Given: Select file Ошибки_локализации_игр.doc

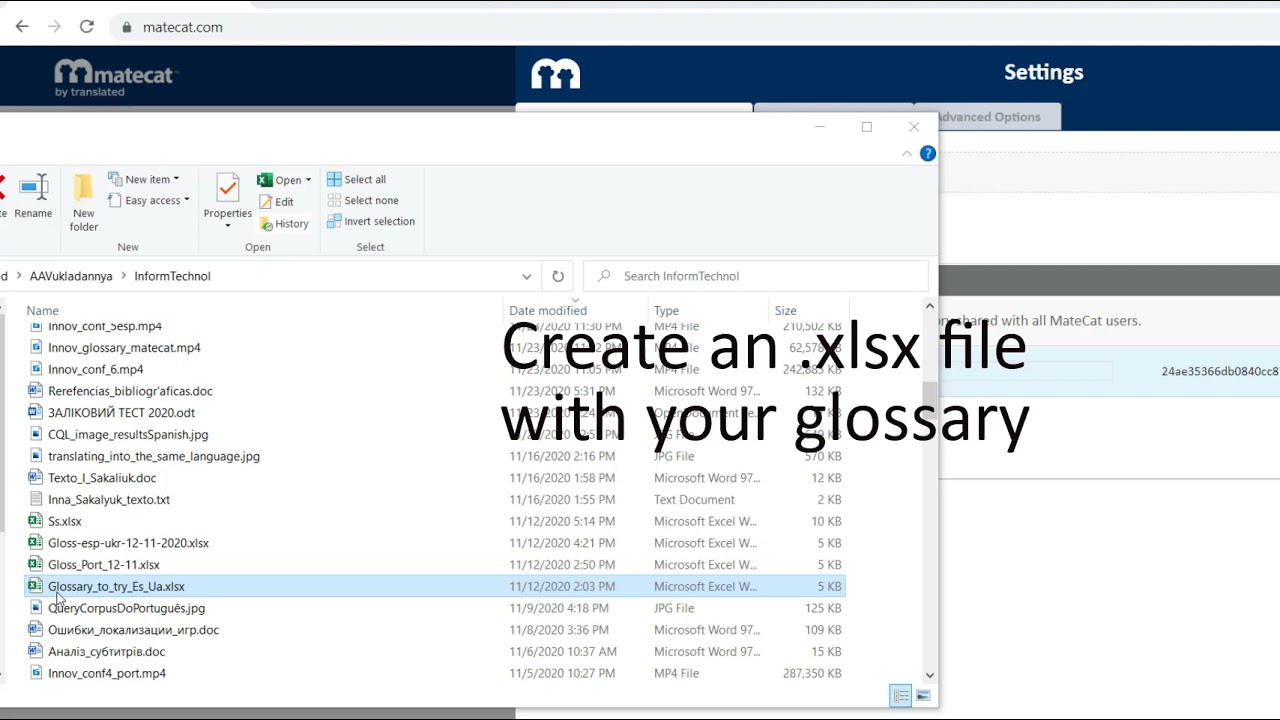Looking at the screenshot, I should [133, 630].
